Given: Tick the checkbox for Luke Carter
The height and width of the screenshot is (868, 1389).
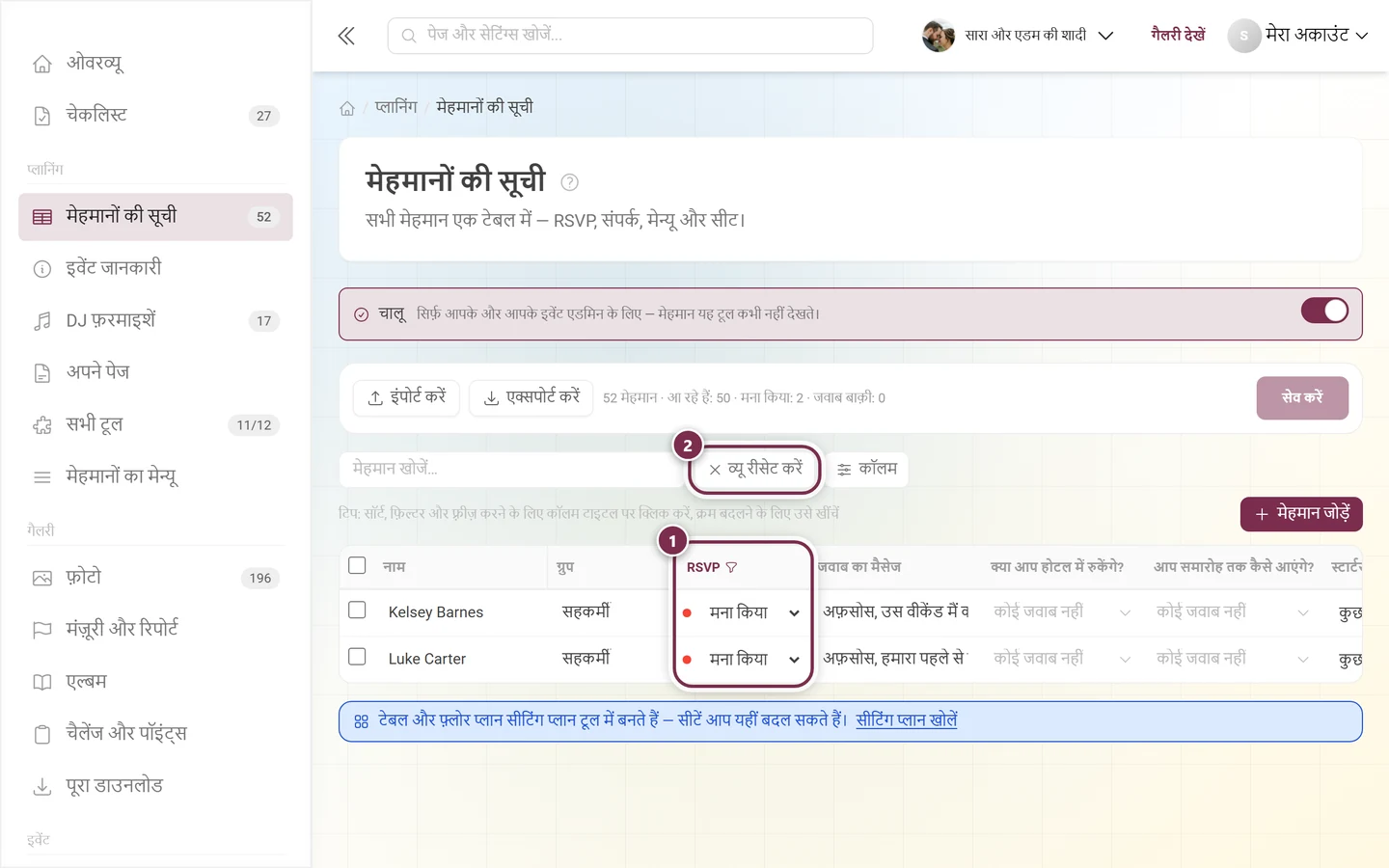Looking at the screenshot, I should point(357,657).
